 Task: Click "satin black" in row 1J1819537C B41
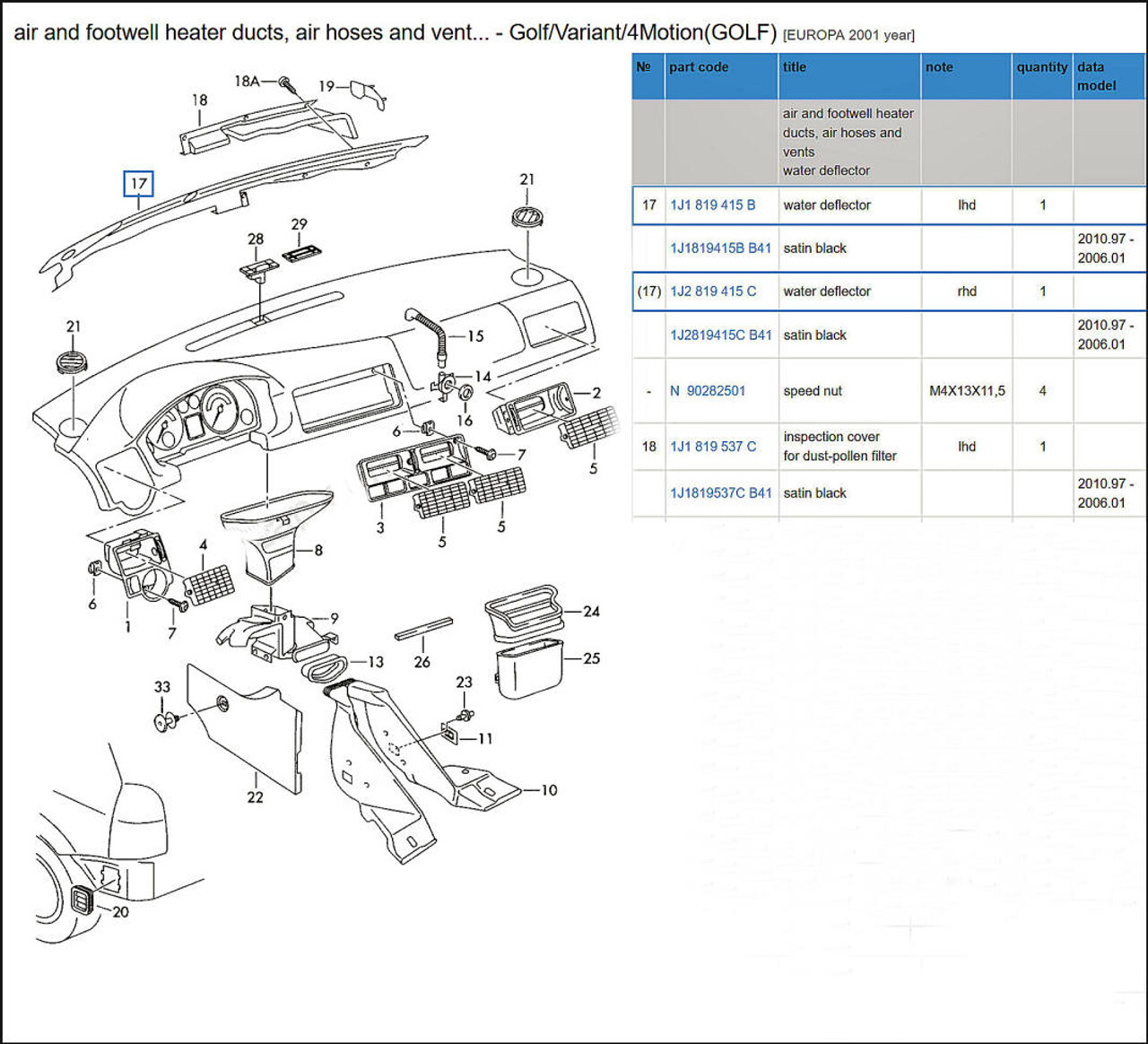(814, 493)
